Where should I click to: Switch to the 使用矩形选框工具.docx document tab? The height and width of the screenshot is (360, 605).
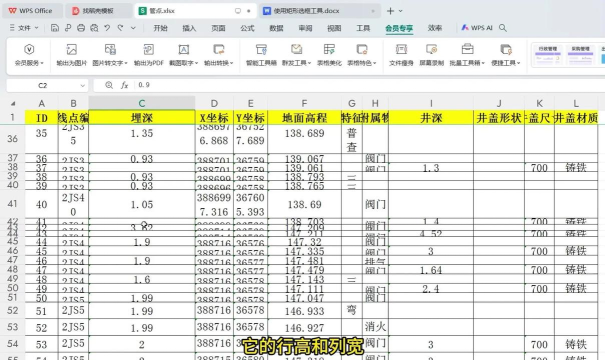(319, 11)
